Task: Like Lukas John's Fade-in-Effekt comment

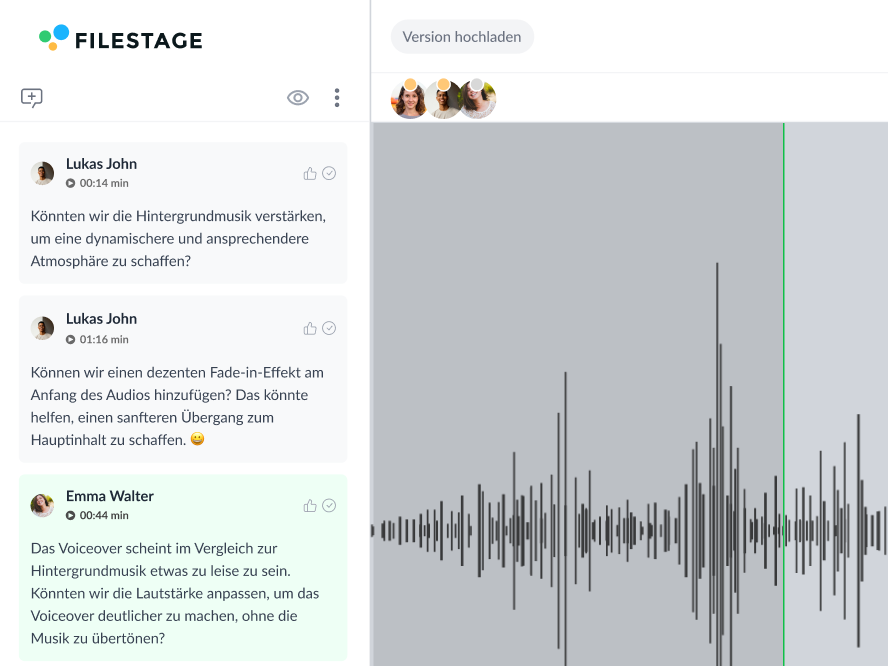Action: [309, 328]
